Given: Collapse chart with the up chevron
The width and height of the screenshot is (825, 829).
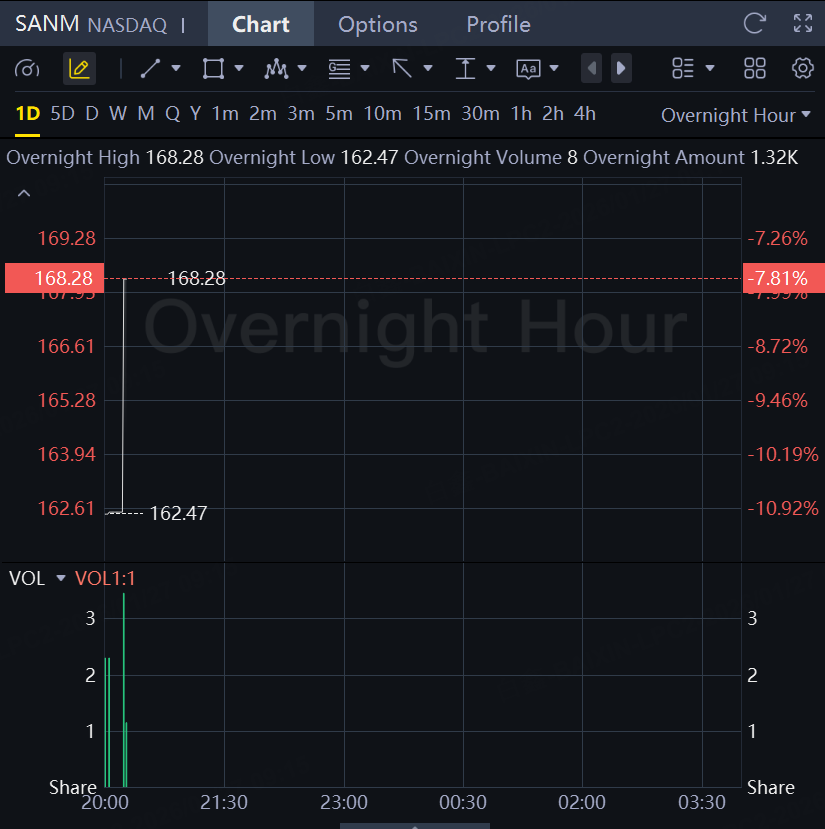Looking at the screenshot, I should pyautogui.click(x=24, y=194).
